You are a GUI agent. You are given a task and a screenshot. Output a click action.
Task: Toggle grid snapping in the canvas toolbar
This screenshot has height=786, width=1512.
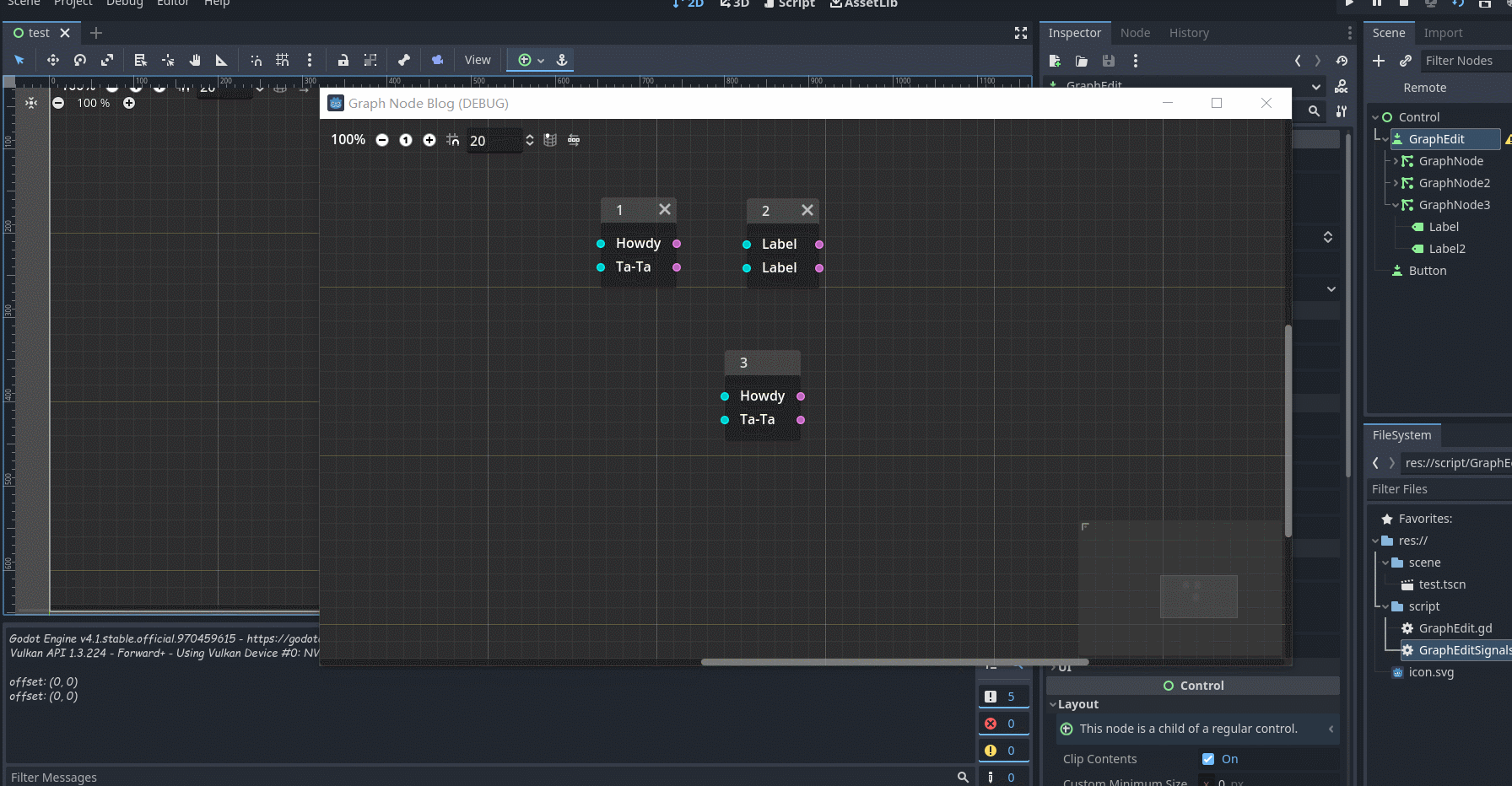point(283,60)
